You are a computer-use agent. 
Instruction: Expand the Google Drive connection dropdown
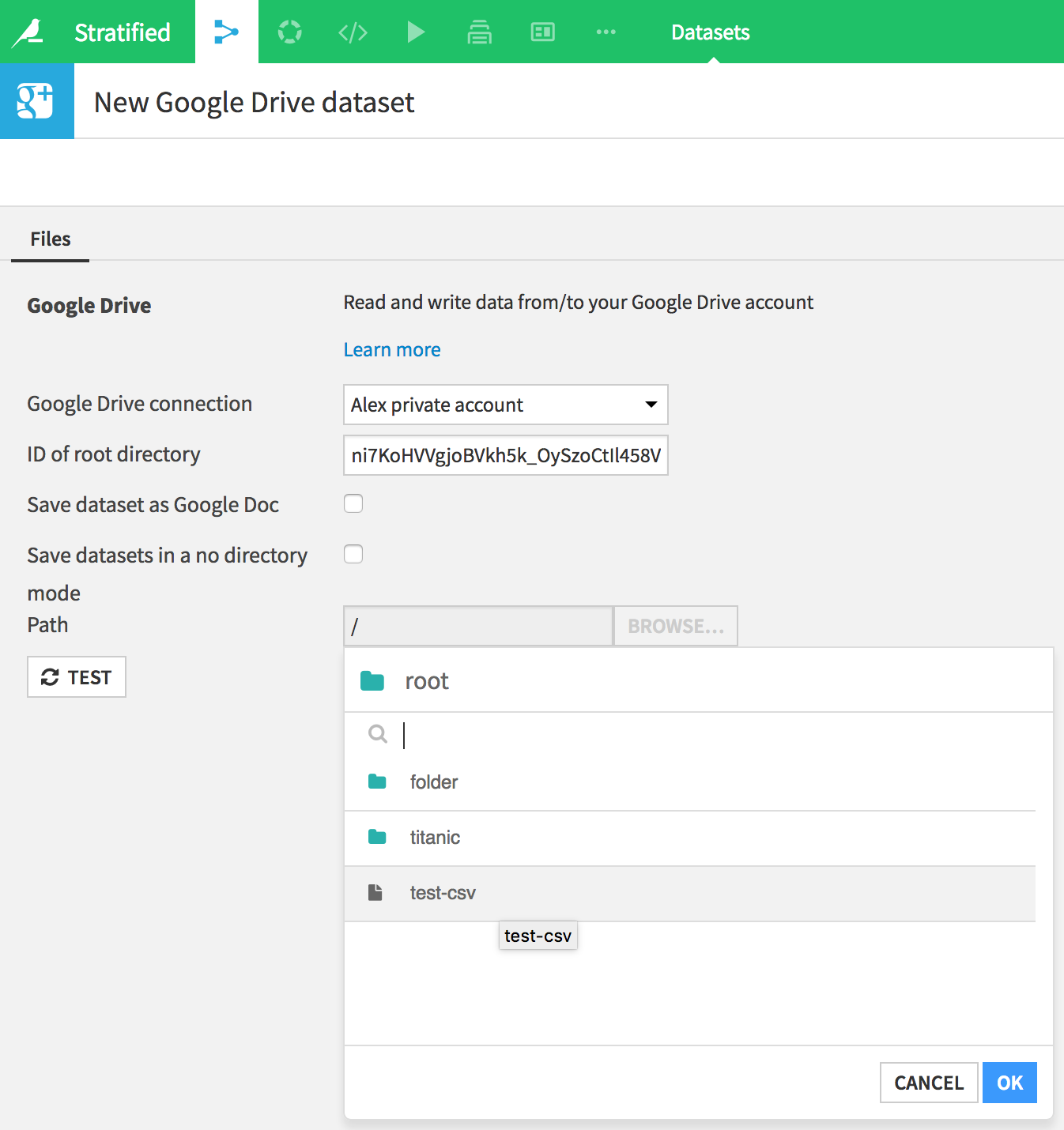tap(506, 405)
